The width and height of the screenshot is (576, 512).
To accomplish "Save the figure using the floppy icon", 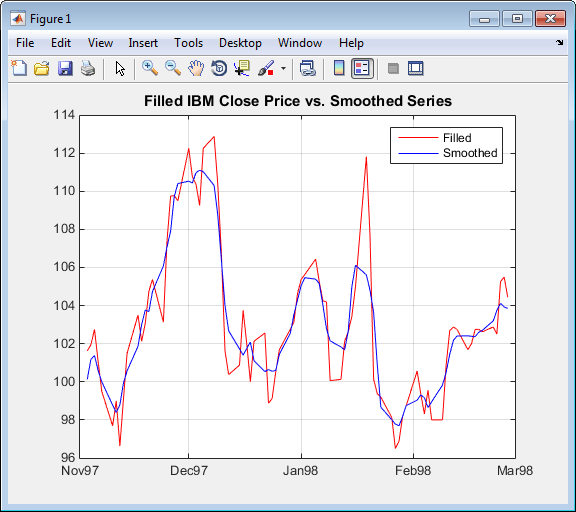I will coord(65,68).
